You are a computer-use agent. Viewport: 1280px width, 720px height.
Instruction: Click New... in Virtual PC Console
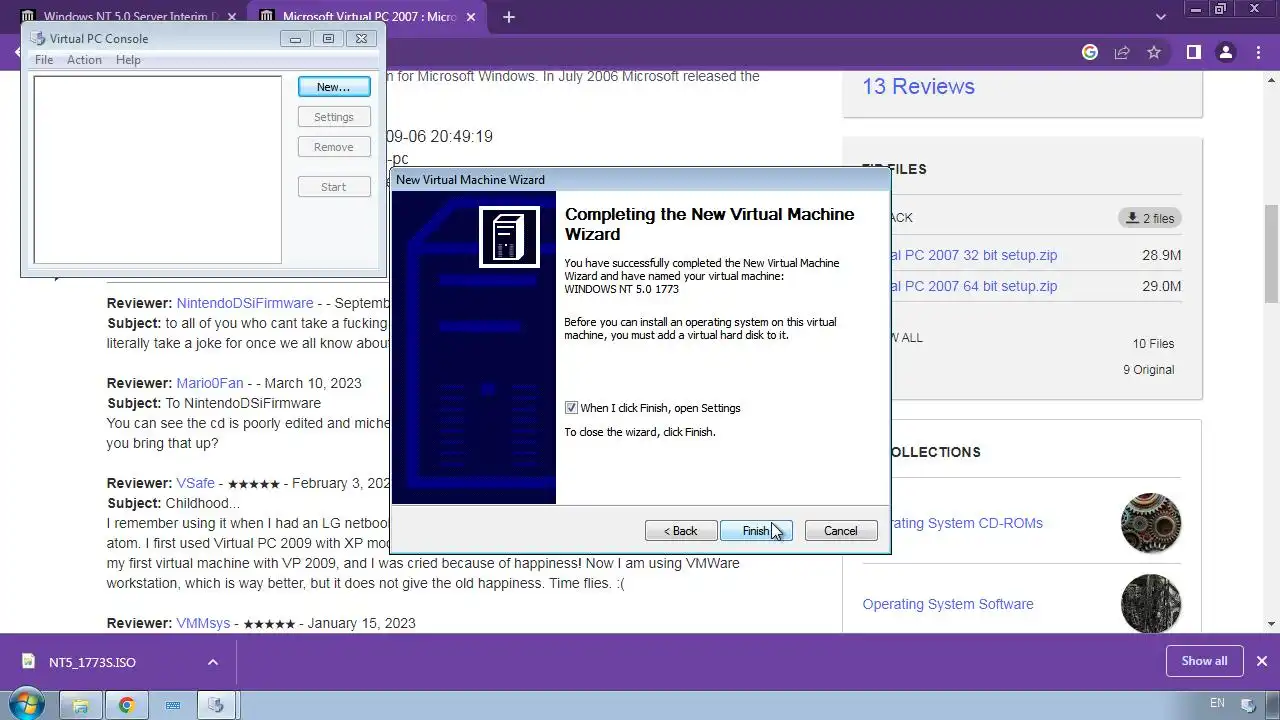tap(334, 87)
